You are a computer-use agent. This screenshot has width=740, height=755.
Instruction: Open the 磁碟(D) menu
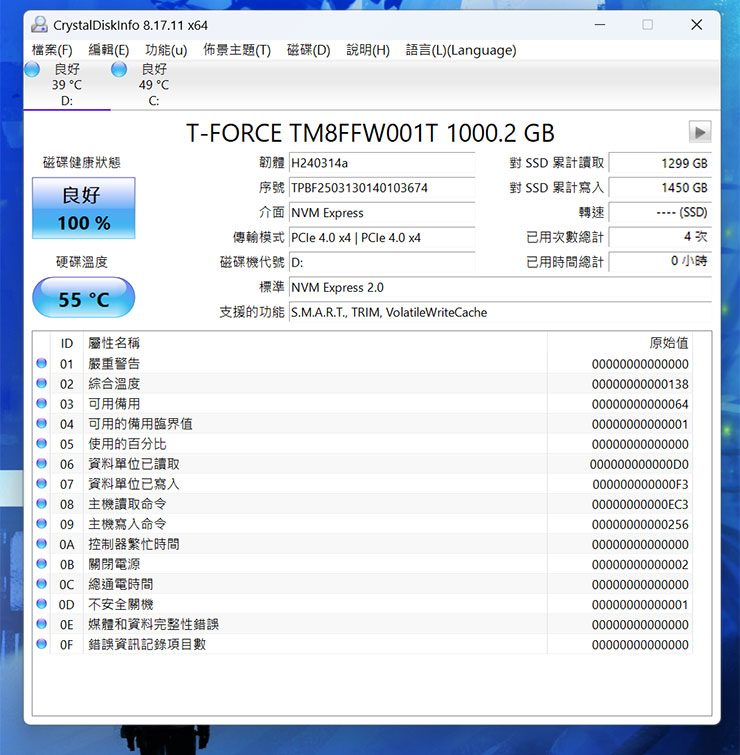coord(309,50)
